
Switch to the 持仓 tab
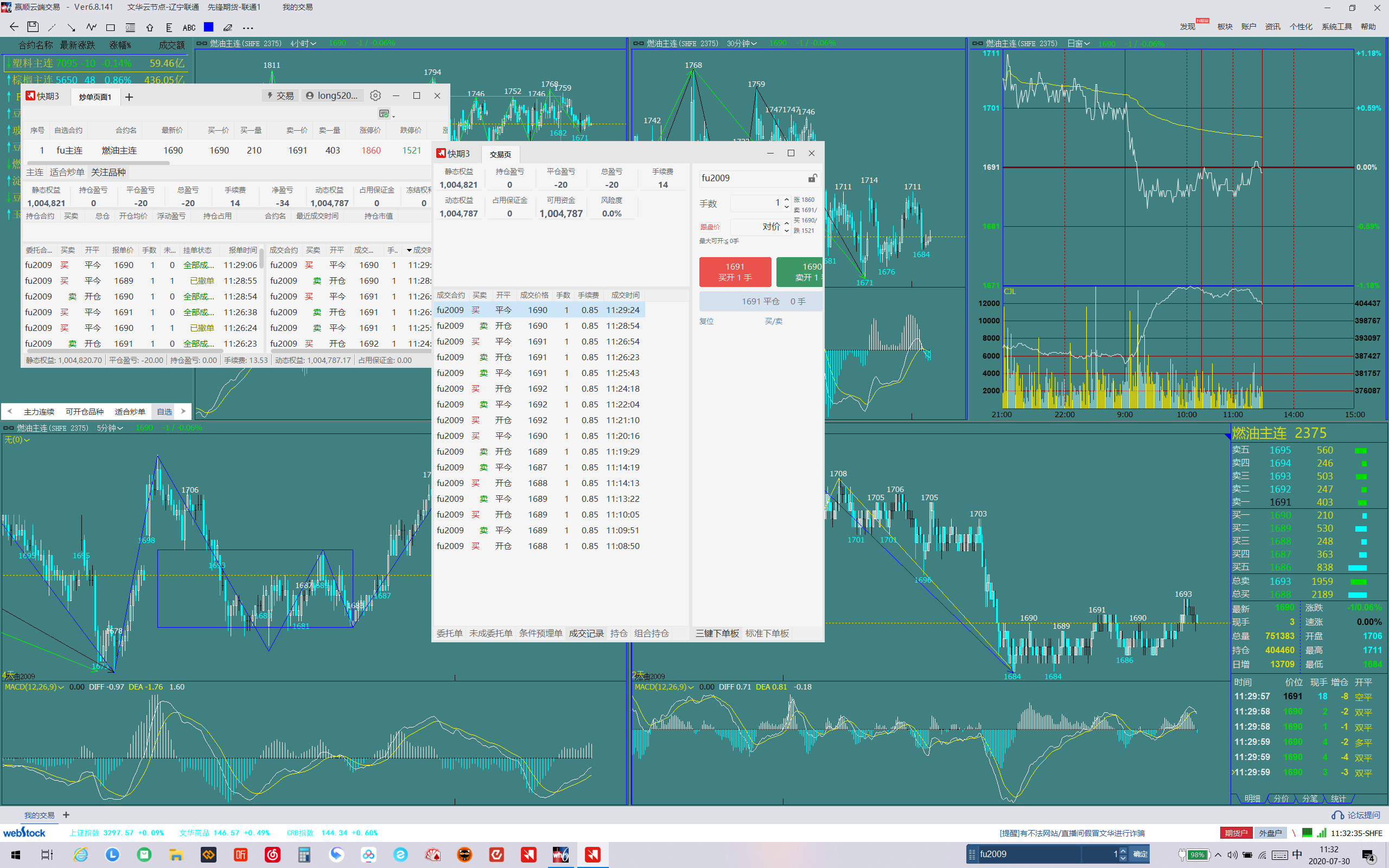click(619, 633)
